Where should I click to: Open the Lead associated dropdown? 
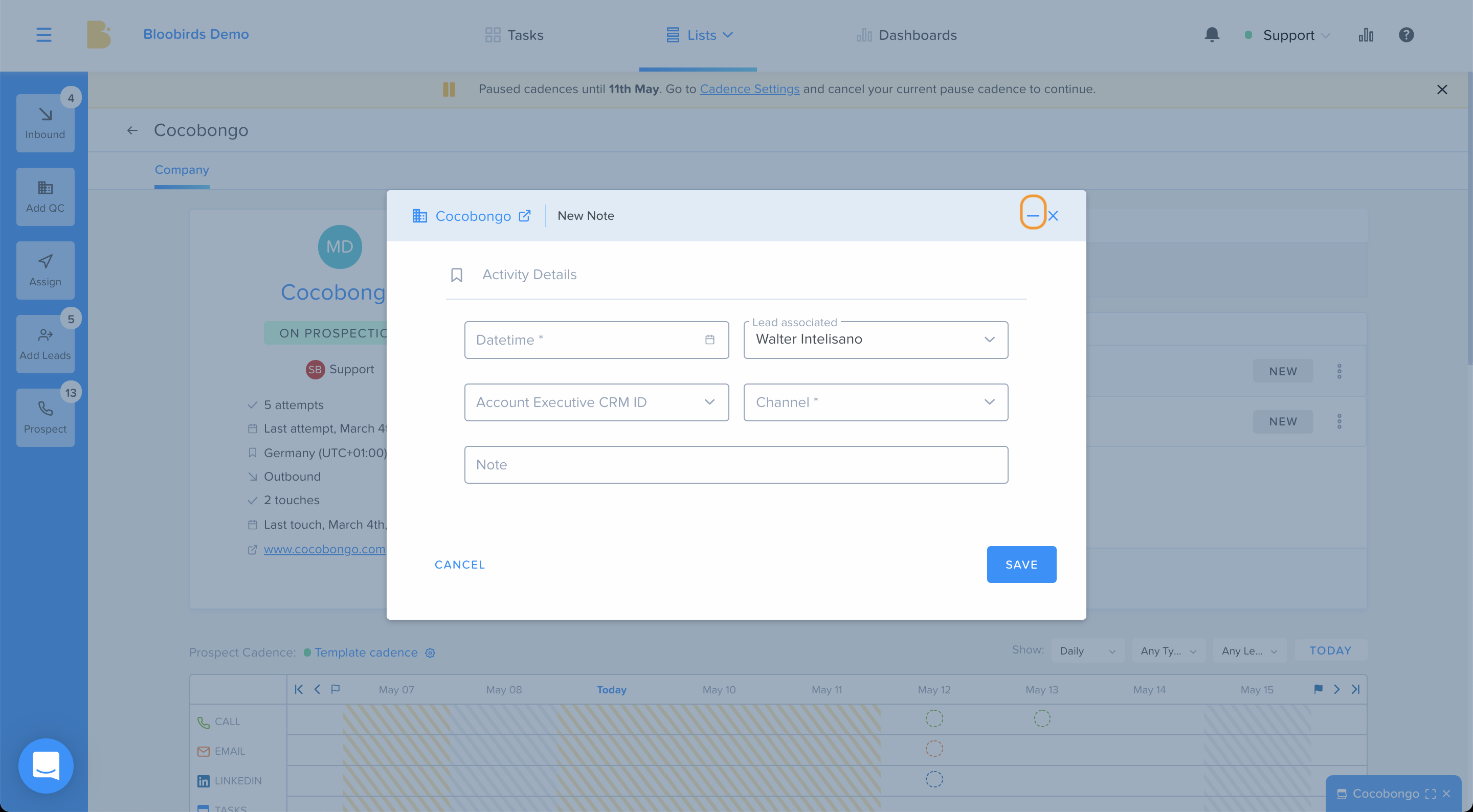point(876,340)
